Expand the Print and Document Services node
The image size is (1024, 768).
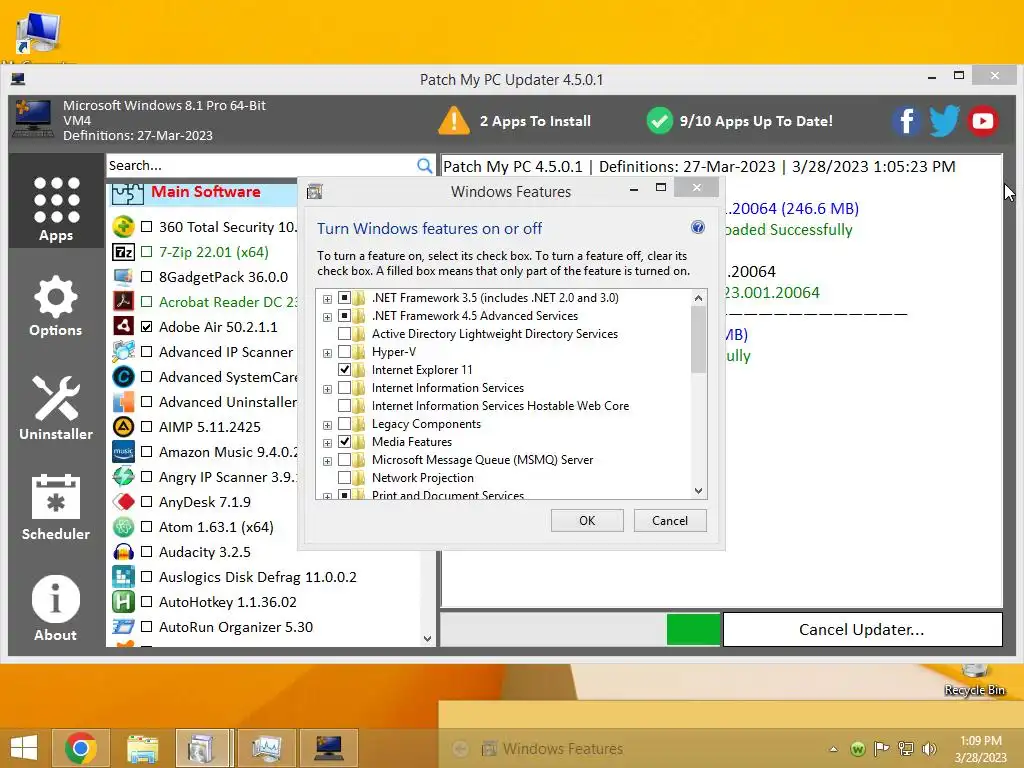pyautogui.click(x=327, y=496)
